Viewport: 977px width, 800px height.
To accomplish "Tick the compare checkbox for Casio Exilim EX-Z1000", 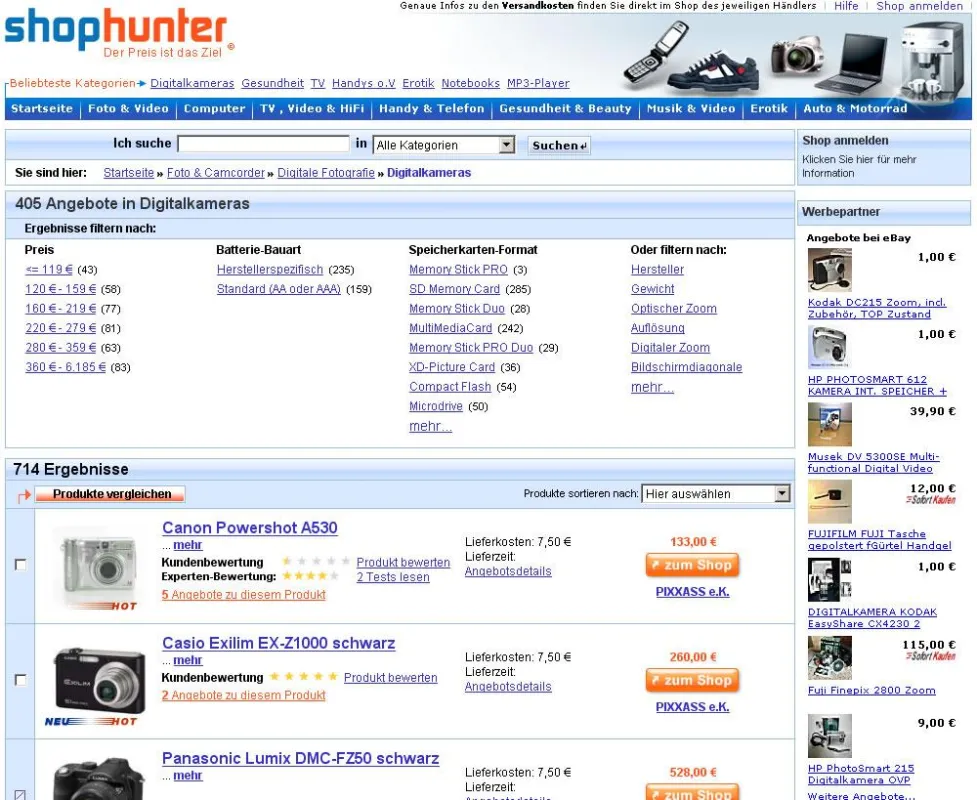I will pos(21,680).
